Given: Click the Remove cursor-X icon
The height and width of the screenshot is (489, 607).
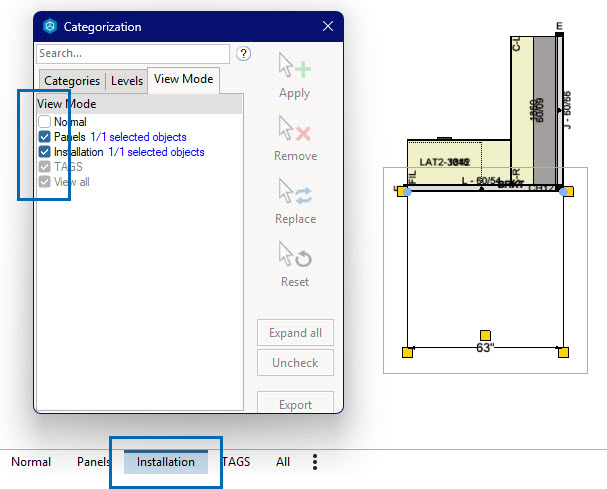Looking at the screenshot, I should (295, 129).
